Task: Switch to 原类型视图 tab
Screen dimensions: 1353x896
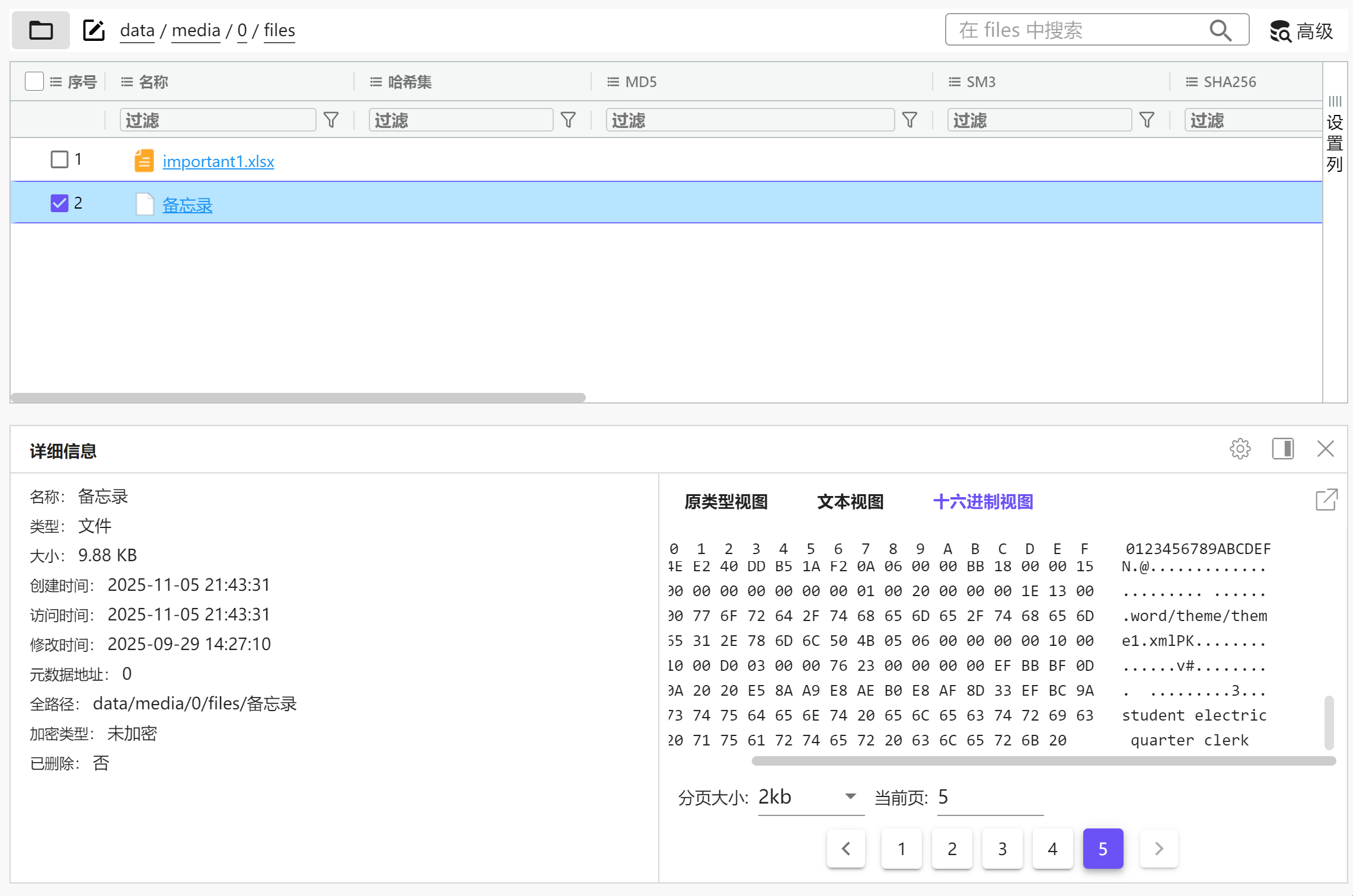Action: pos(726,502)
